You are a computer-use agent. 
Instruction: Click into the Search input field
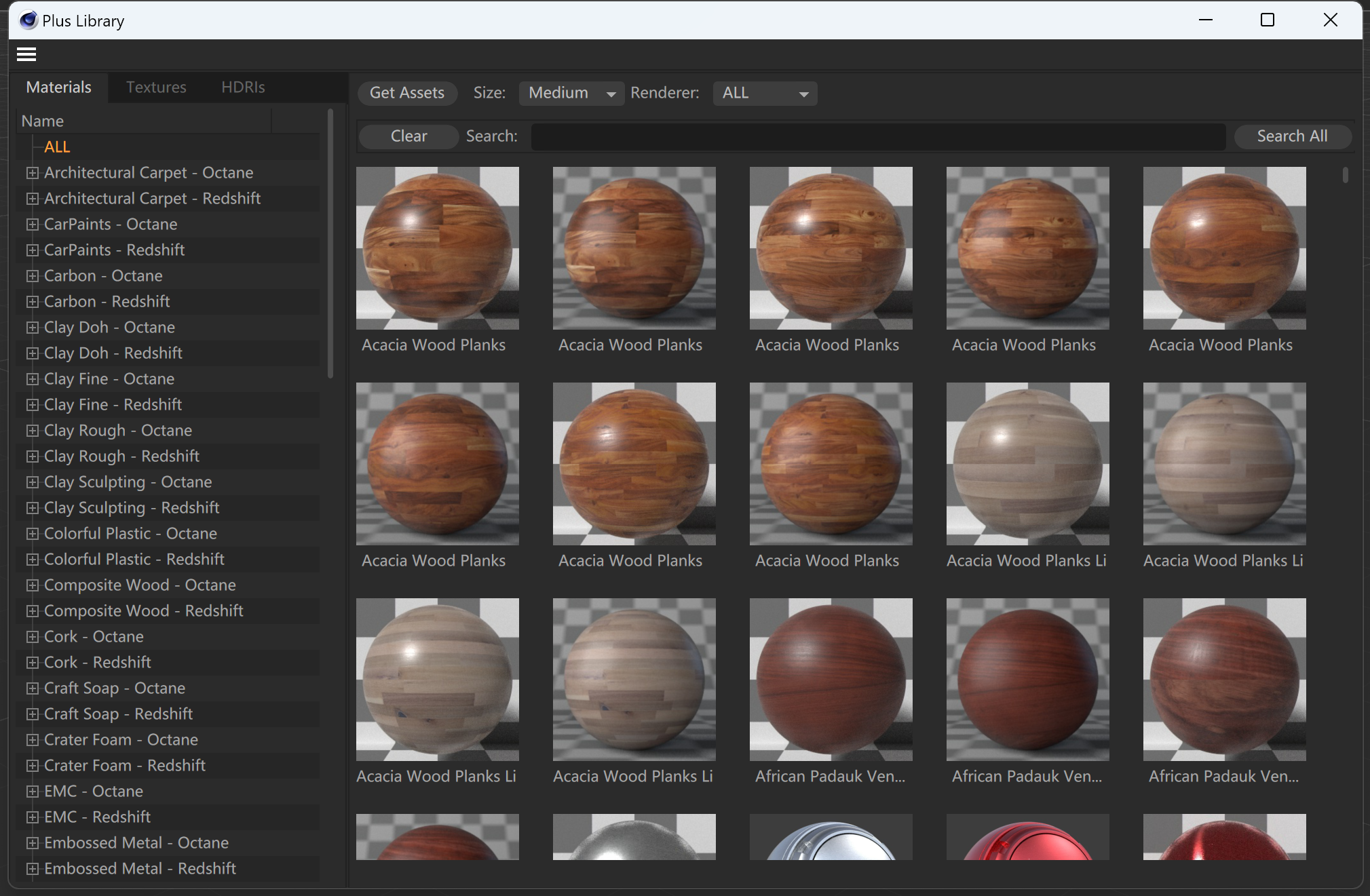(x=878, y=136)
